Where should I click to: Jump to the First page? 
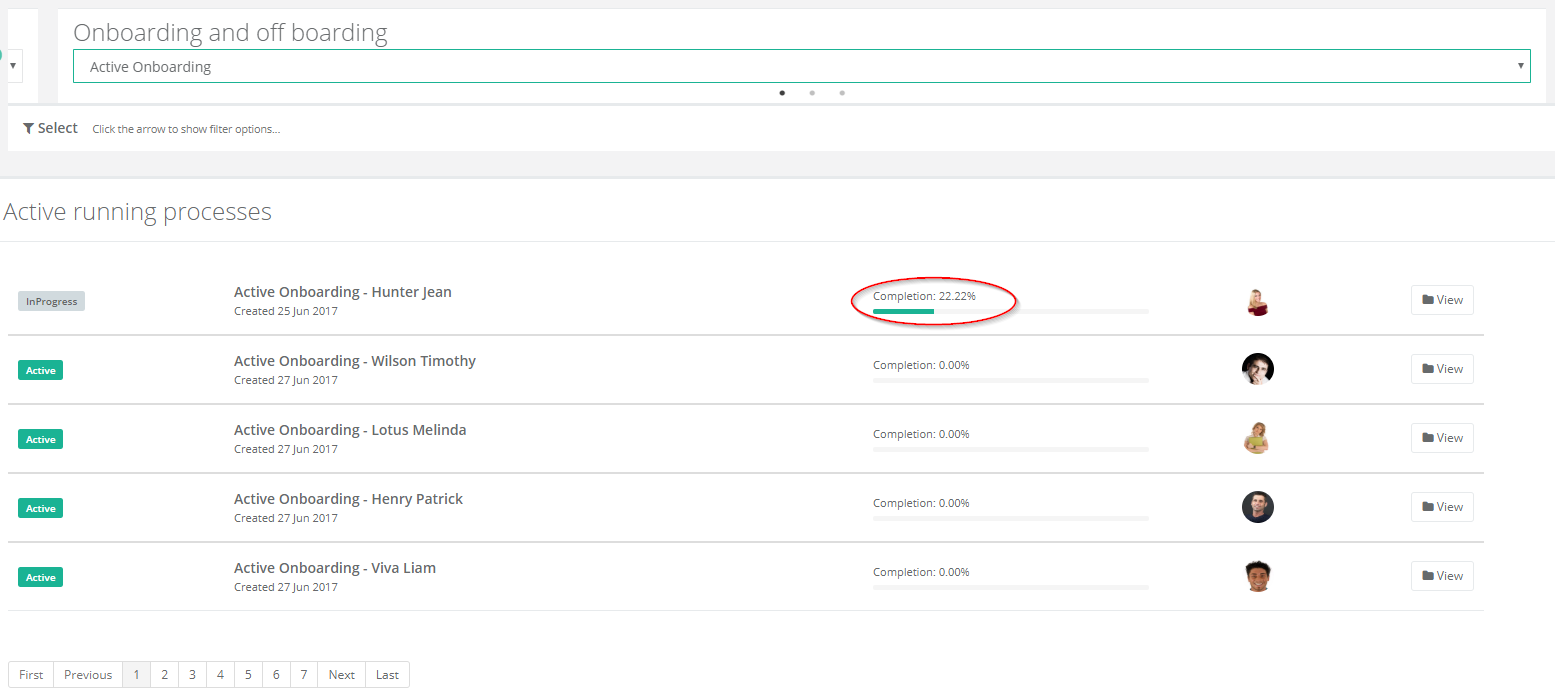(x=31, y=674)
